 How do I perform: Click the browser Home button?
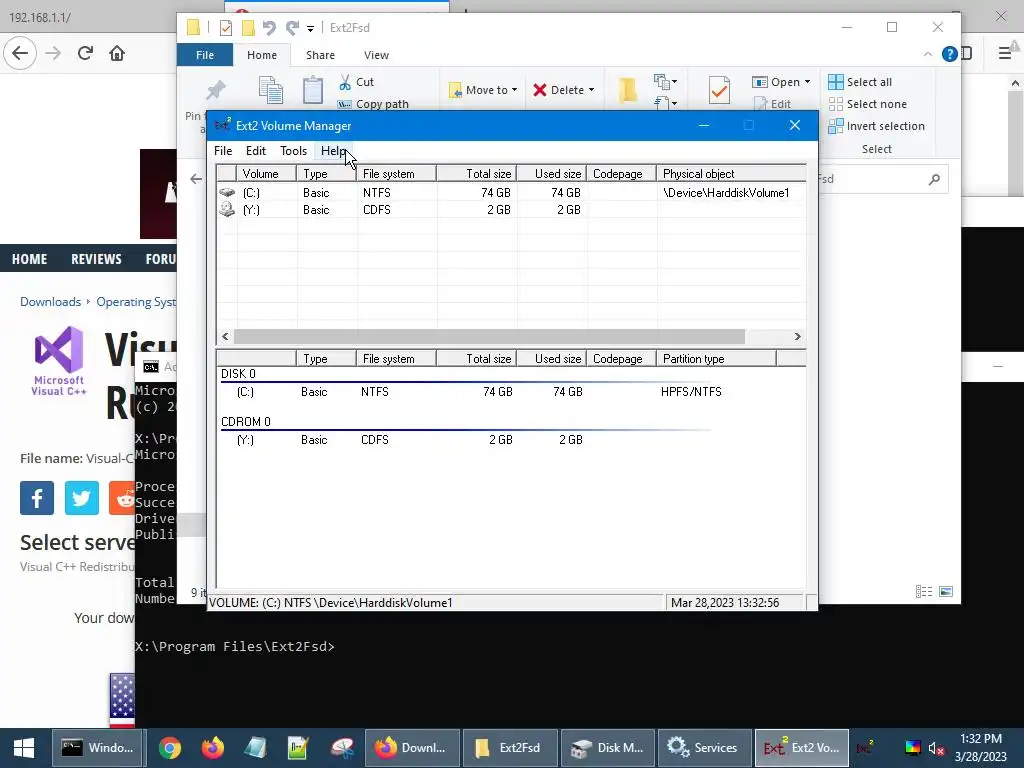pyautogui.click(x=117, y=53)
